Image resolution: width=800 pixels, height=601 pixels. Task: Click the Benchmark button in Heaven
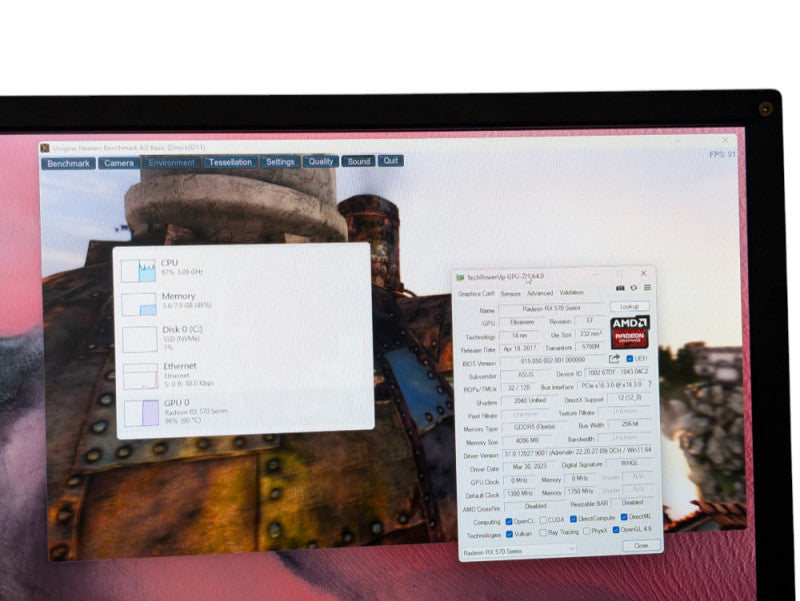coord(68,164)
